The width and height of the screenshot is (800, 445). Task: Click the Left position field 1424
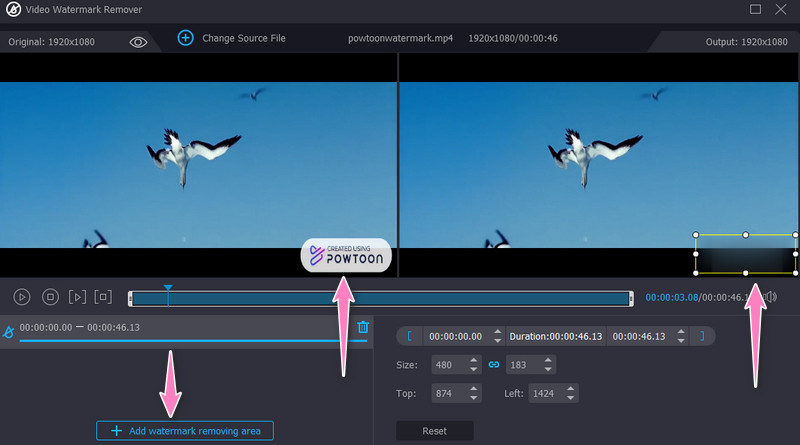[x=546, y=394]
